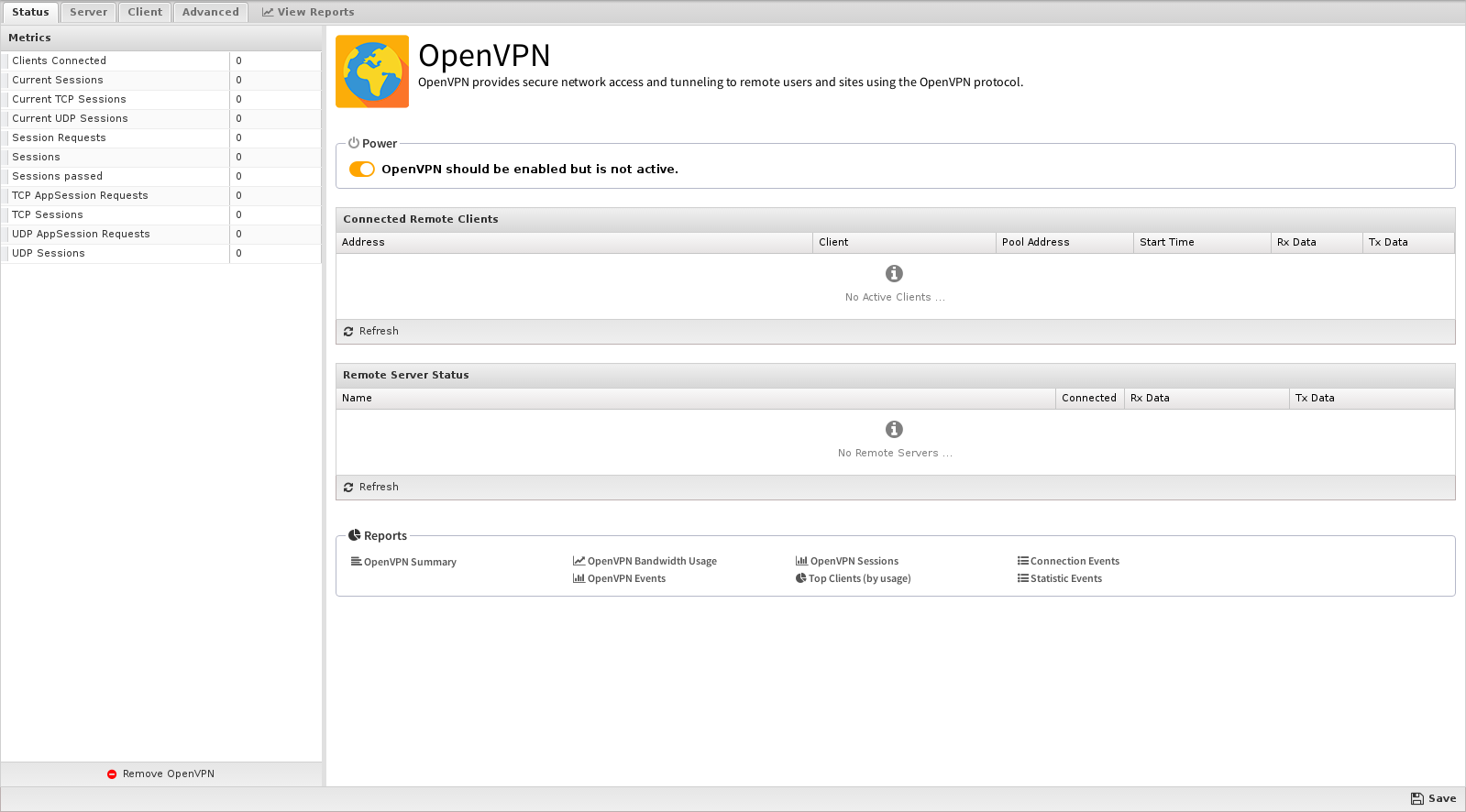Screen dimensions: 1466x812
Task: Click Tx Data header in Remote Server Status
Action: click(1372, 398)
